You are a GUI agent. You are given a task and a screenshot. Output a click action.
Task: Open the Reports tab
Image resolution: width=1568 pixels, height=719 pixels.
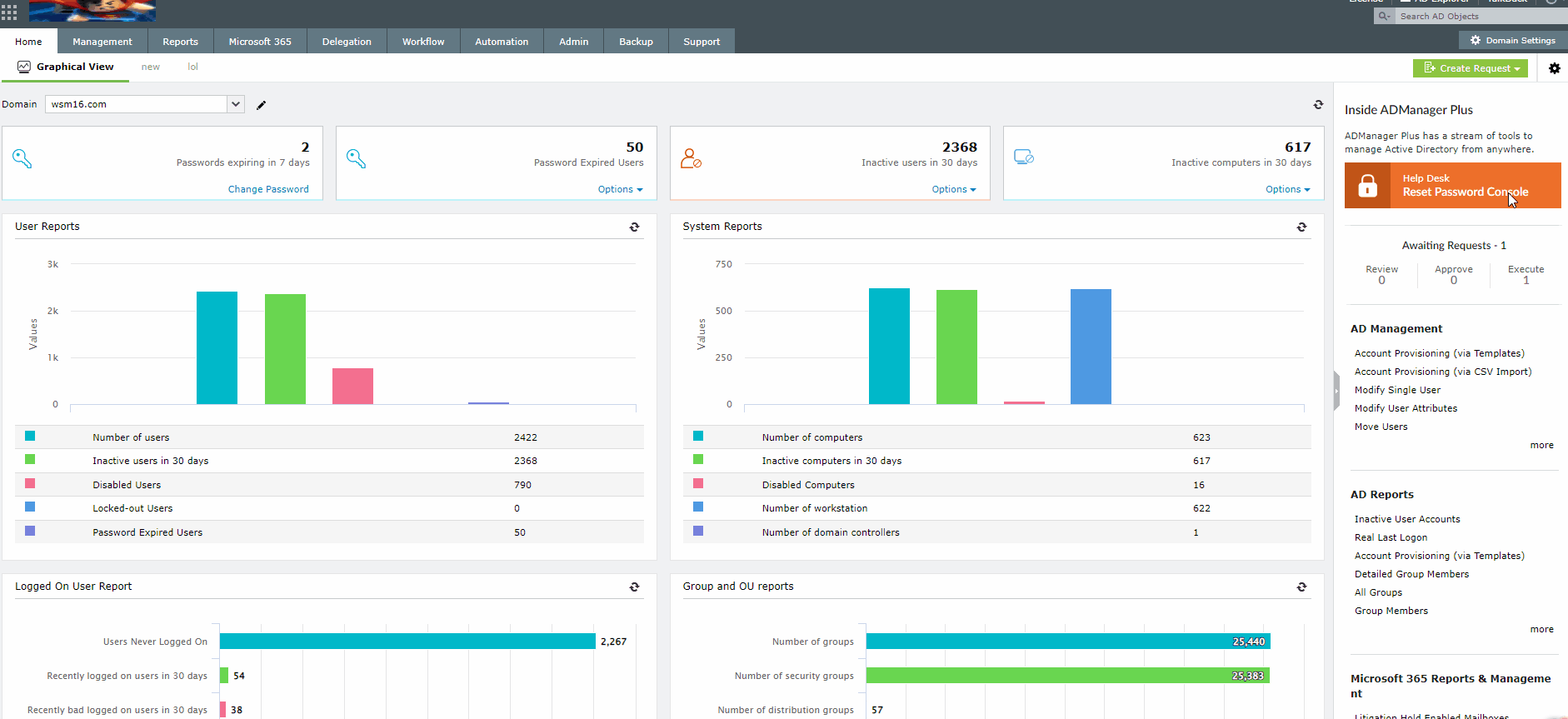(x=181, y=42)
